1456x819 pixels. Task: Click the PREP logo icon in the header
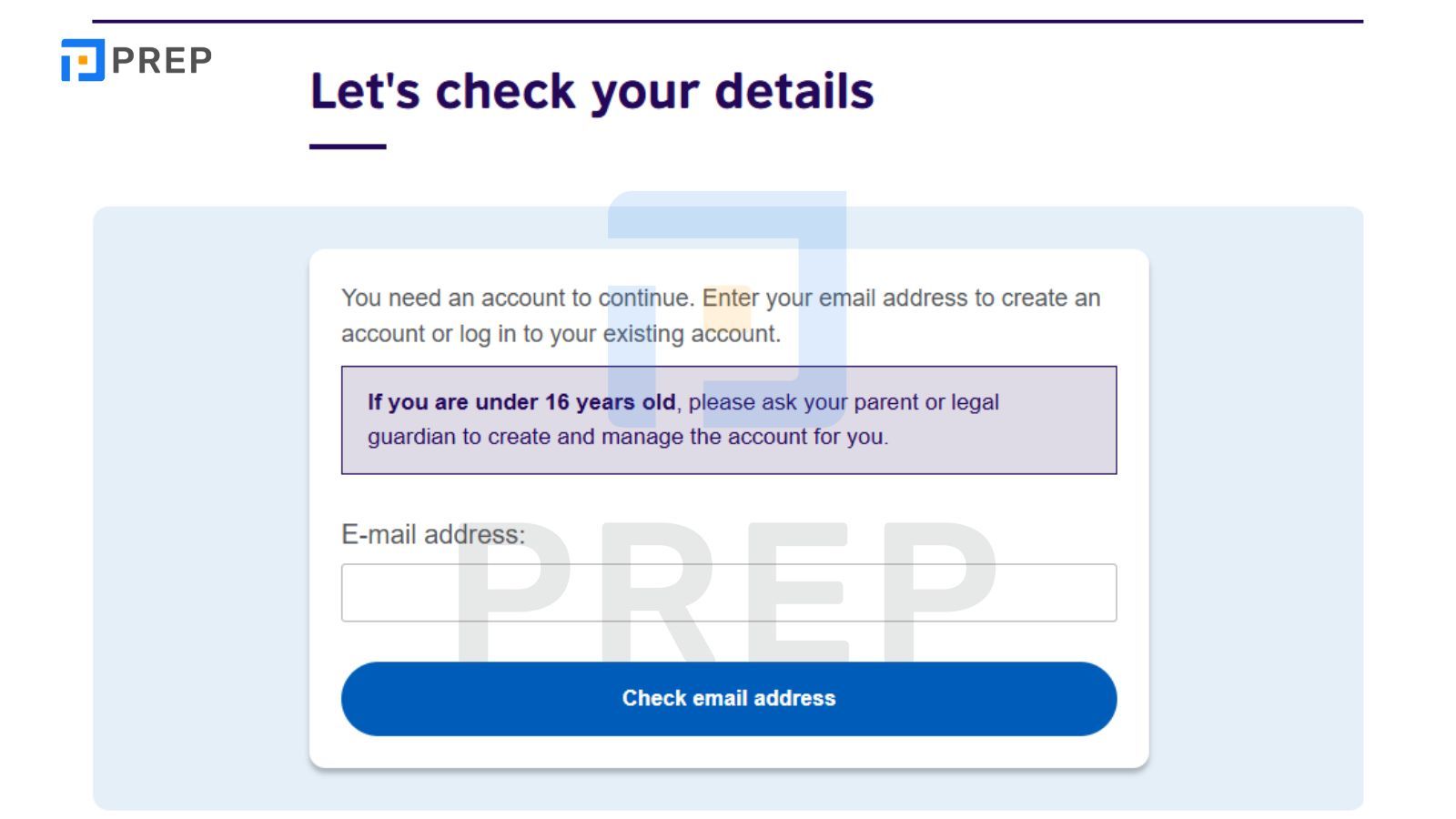82,60
